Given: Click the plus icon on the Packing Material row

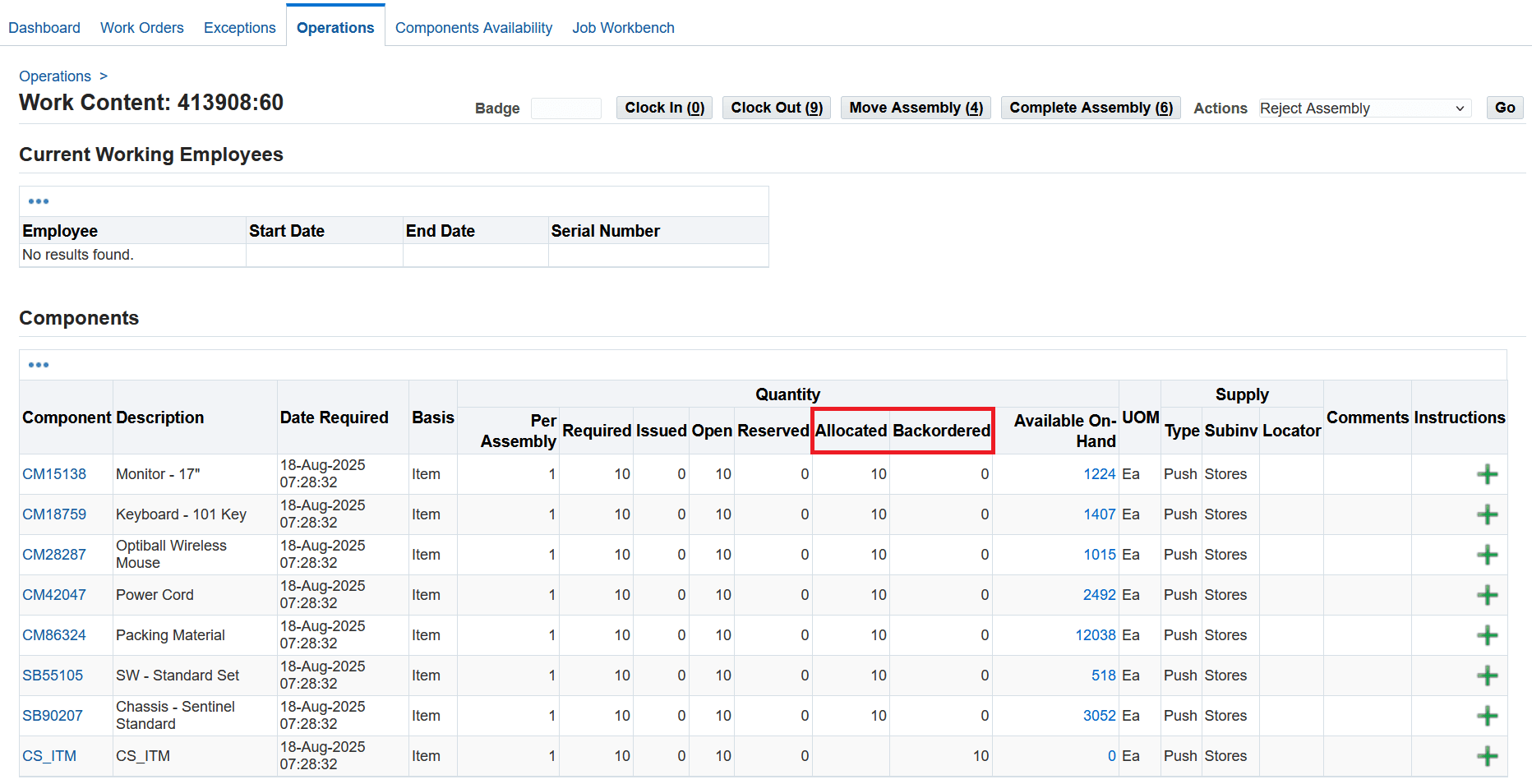Looking at the screenshot, I should tap(1488, 635).
